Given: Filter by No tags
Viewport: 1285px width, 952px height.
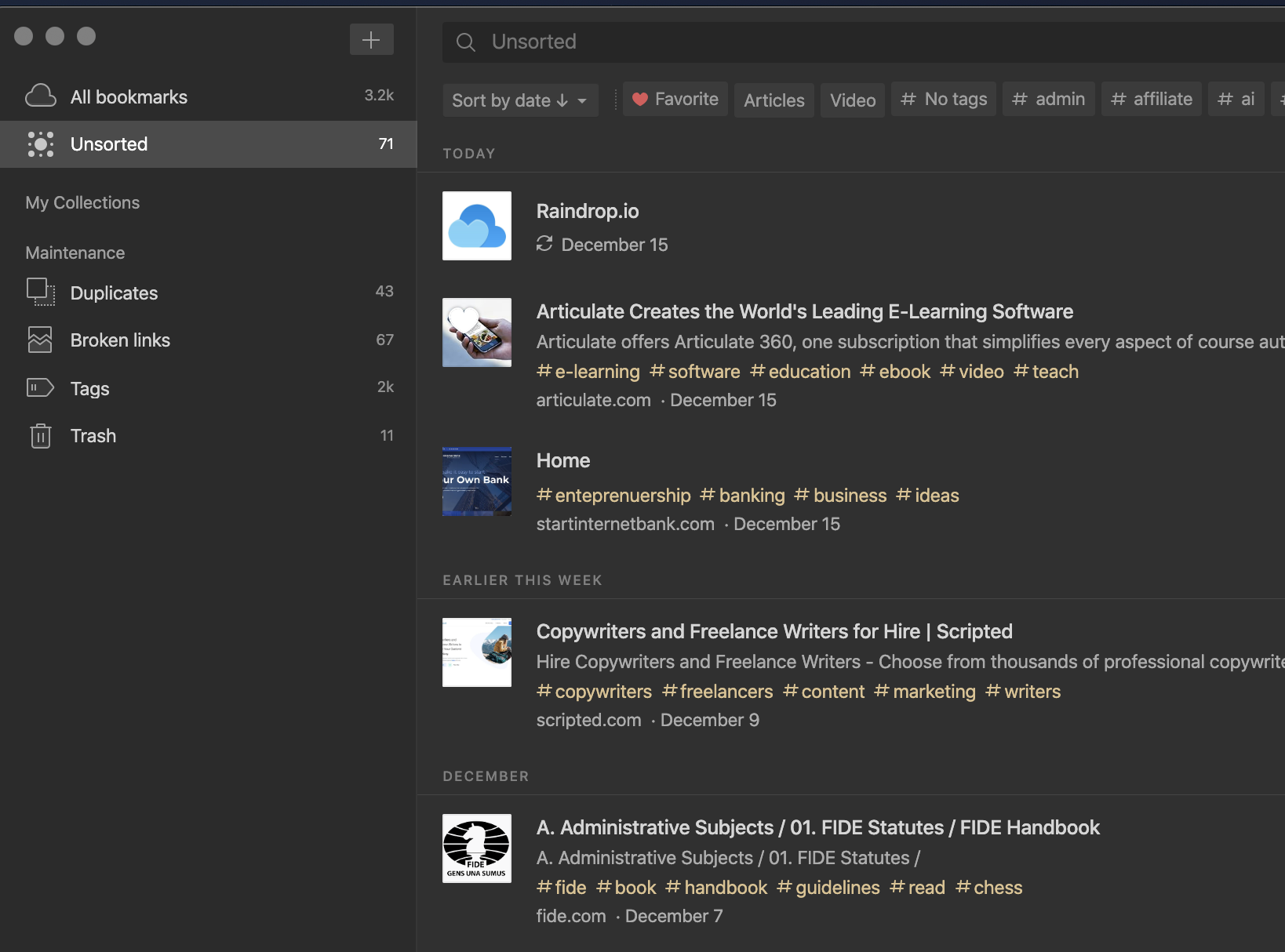Looking at the screenshot, I should [x=944, y=99].
